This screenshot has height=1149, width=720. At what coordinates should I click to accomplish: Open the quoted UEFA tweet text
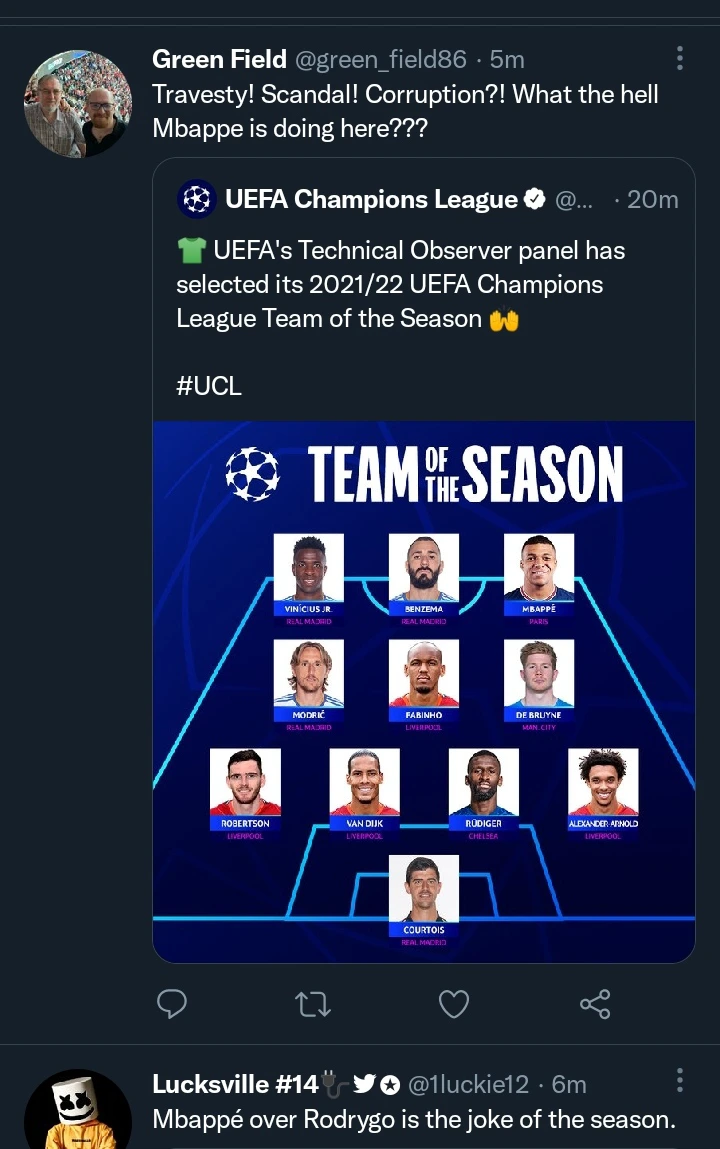coord(390,284)
